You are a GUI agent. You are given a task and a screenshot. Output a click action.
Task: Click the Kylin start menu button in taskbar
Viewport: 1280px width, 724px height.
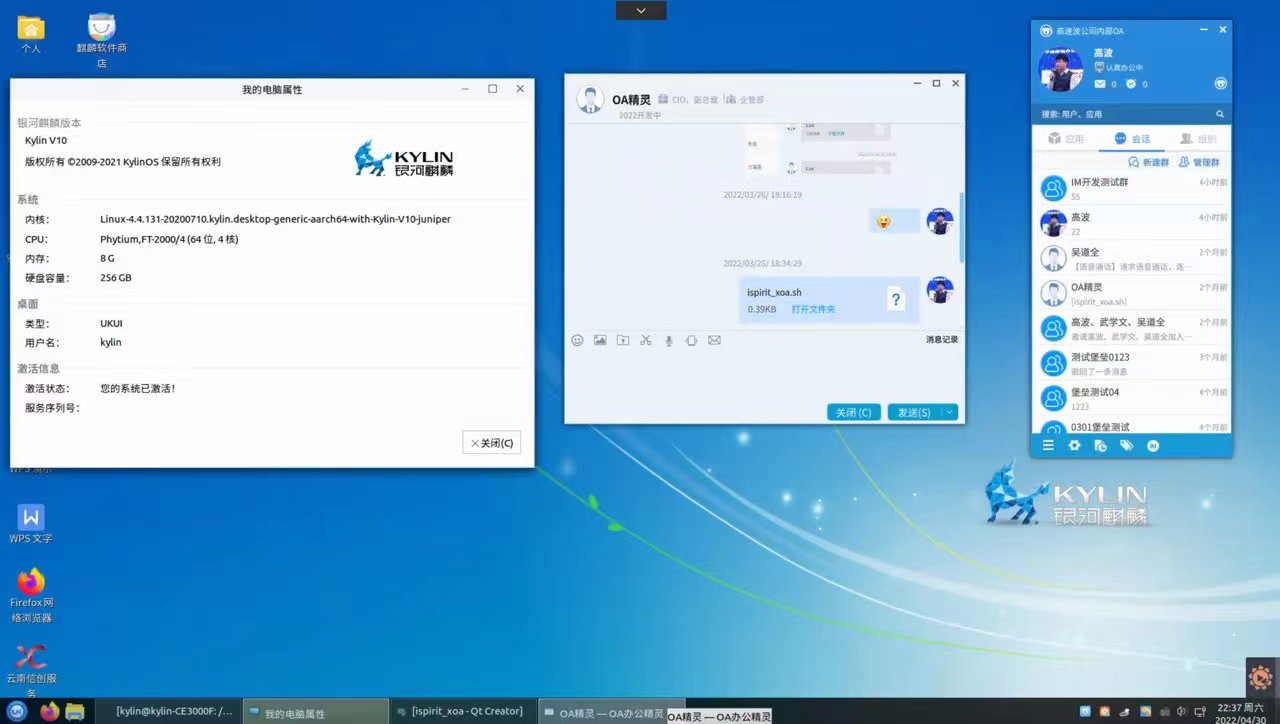coord(19,711)
